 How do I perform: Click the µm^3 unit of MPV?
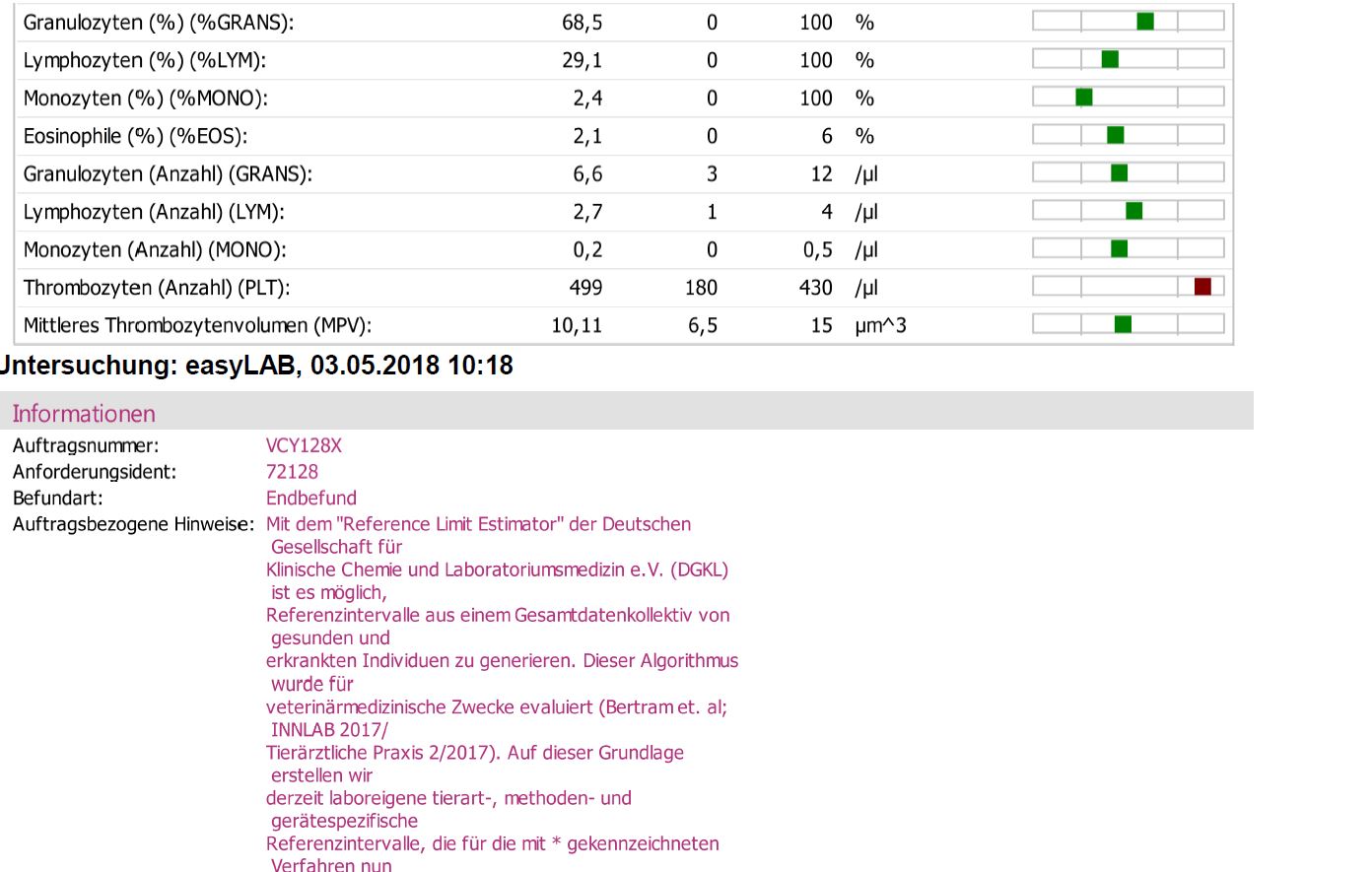coord(881,326)
